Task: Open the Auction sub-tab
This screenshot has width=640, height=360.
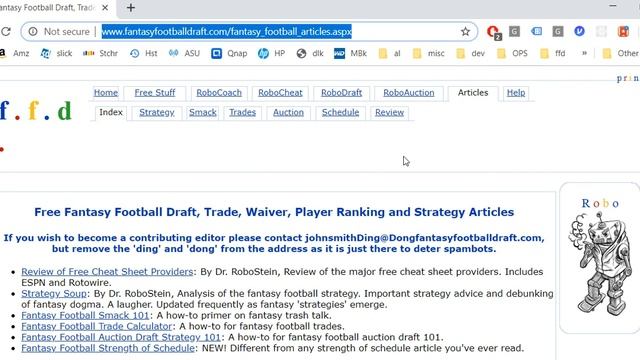Action: point(288,112)
